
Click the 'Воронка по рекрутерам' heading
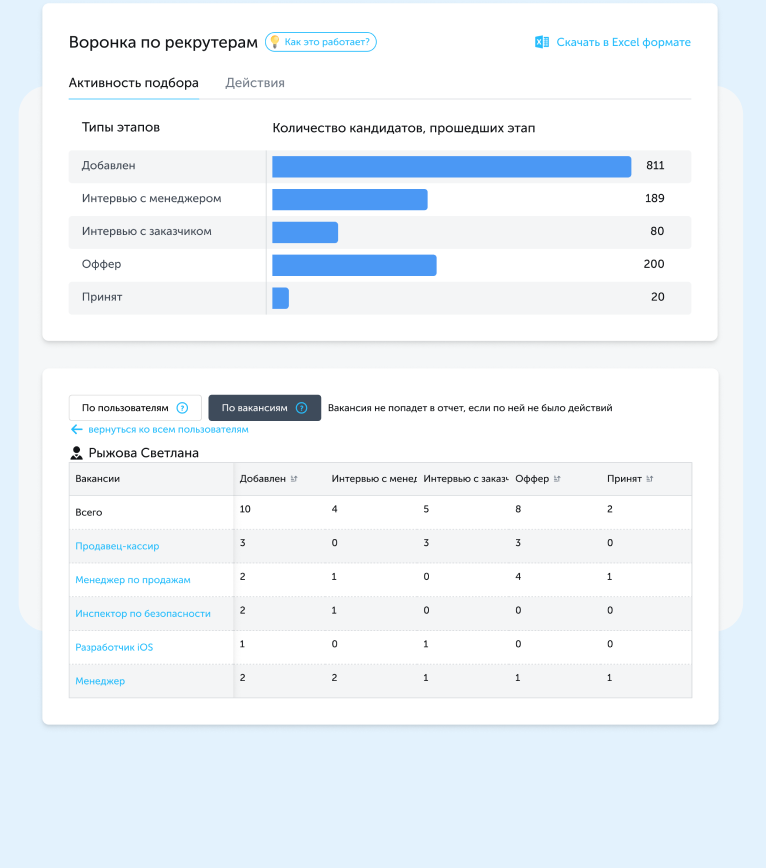(163, 43)
